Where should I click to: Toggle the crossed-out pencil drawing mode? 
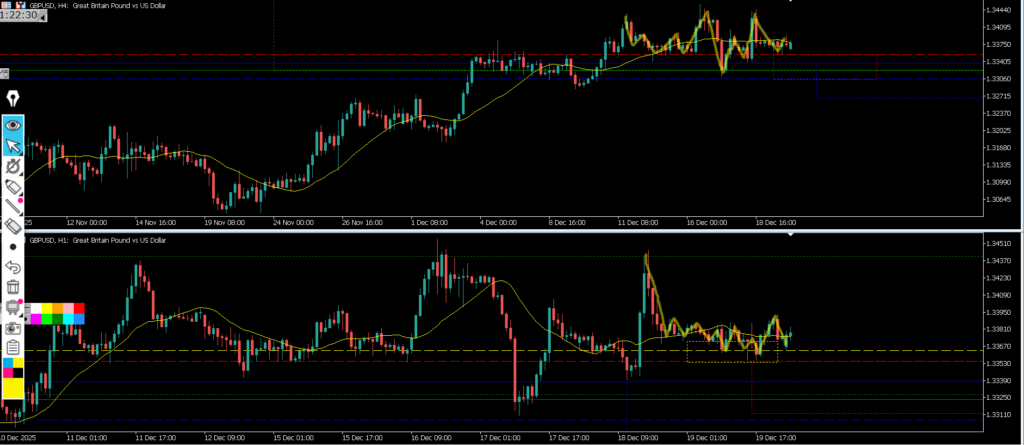pyautogui.click(x=13, y=166)
